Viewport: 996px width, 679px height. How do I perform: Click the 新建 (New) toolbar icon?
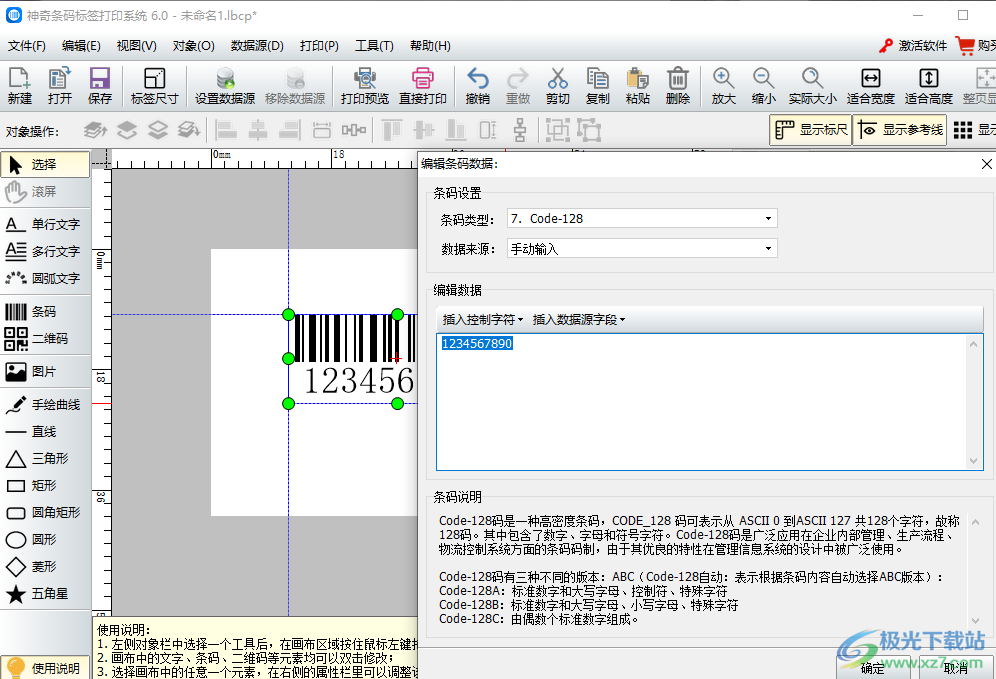click(20, 86)
